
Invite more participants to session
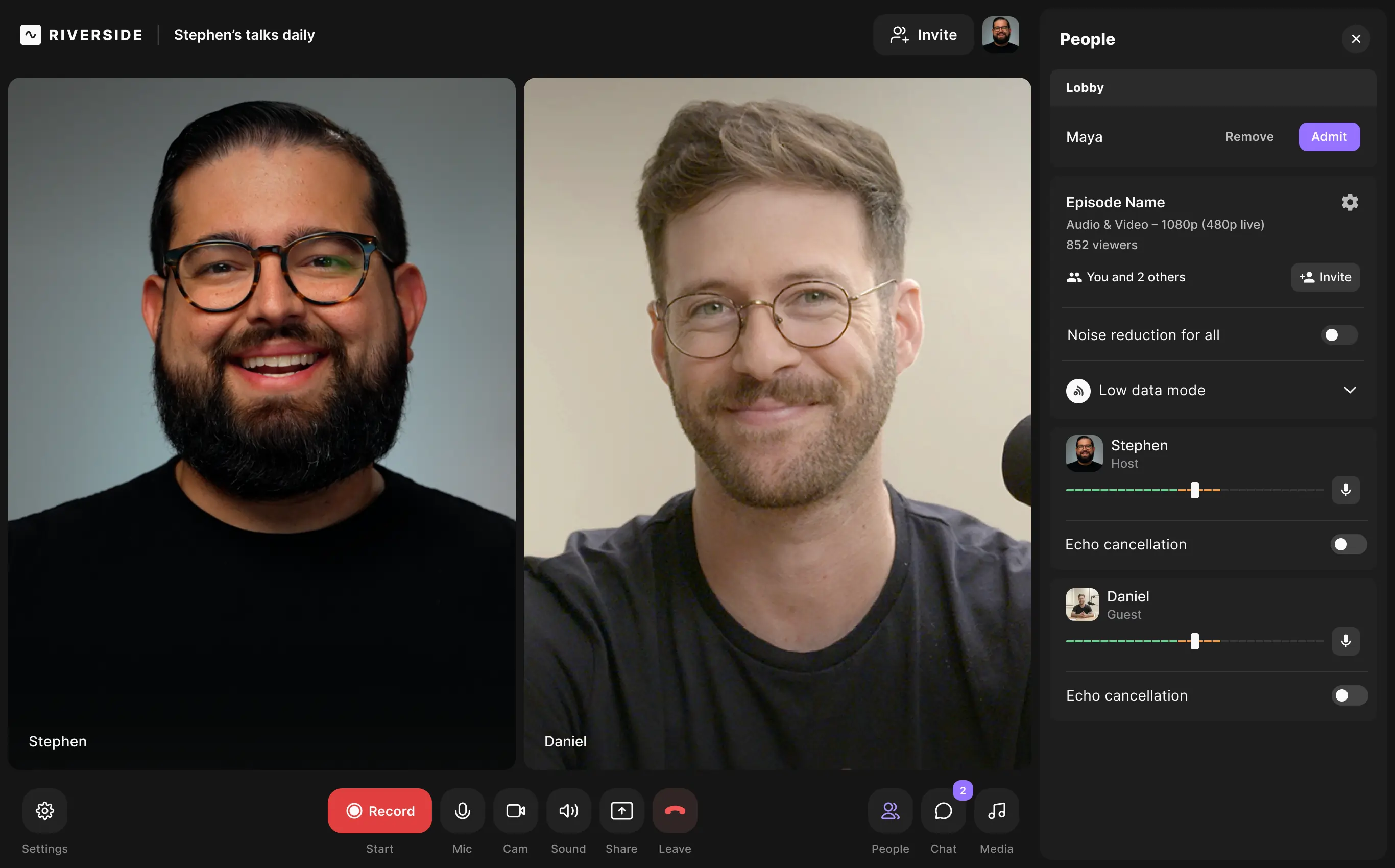922,34
